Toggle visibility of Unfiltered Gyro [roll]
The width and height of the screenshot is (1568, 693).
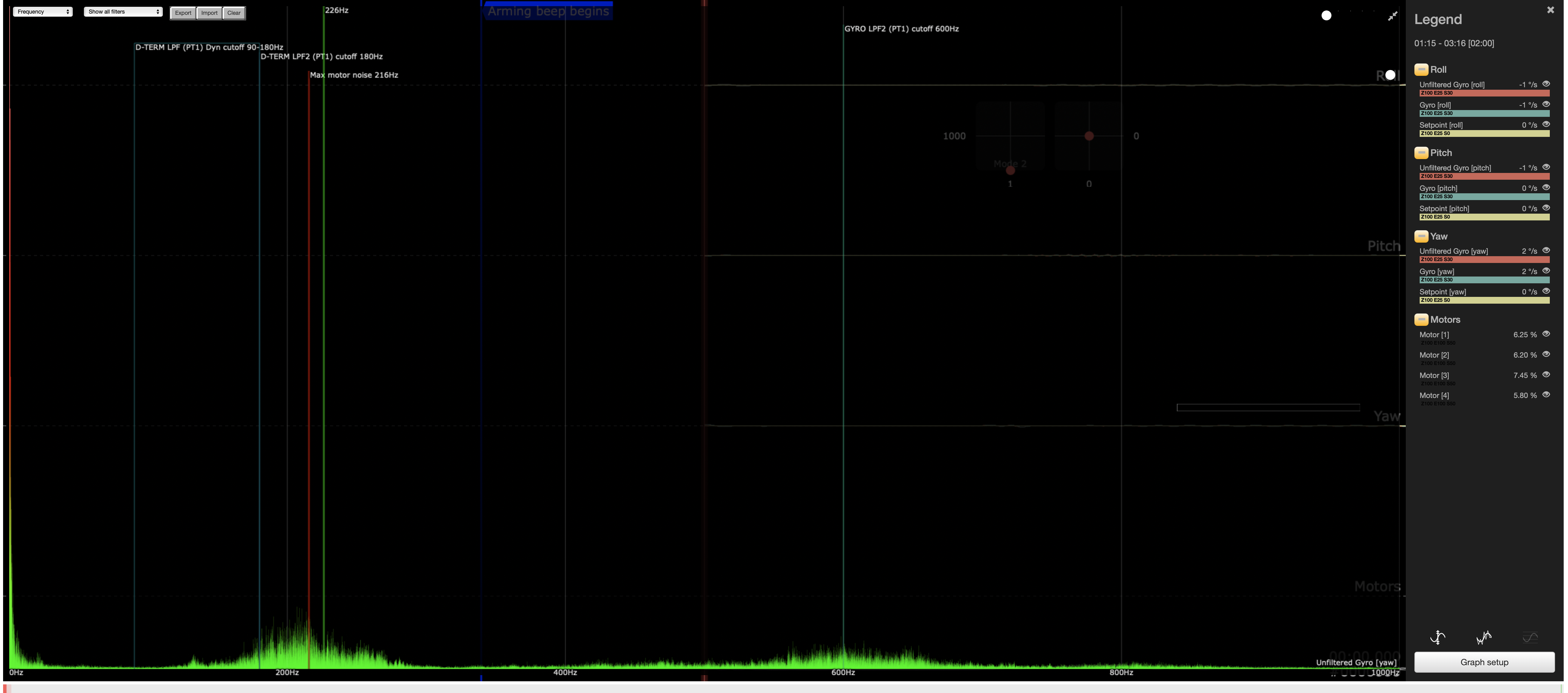coord(1545,84)
